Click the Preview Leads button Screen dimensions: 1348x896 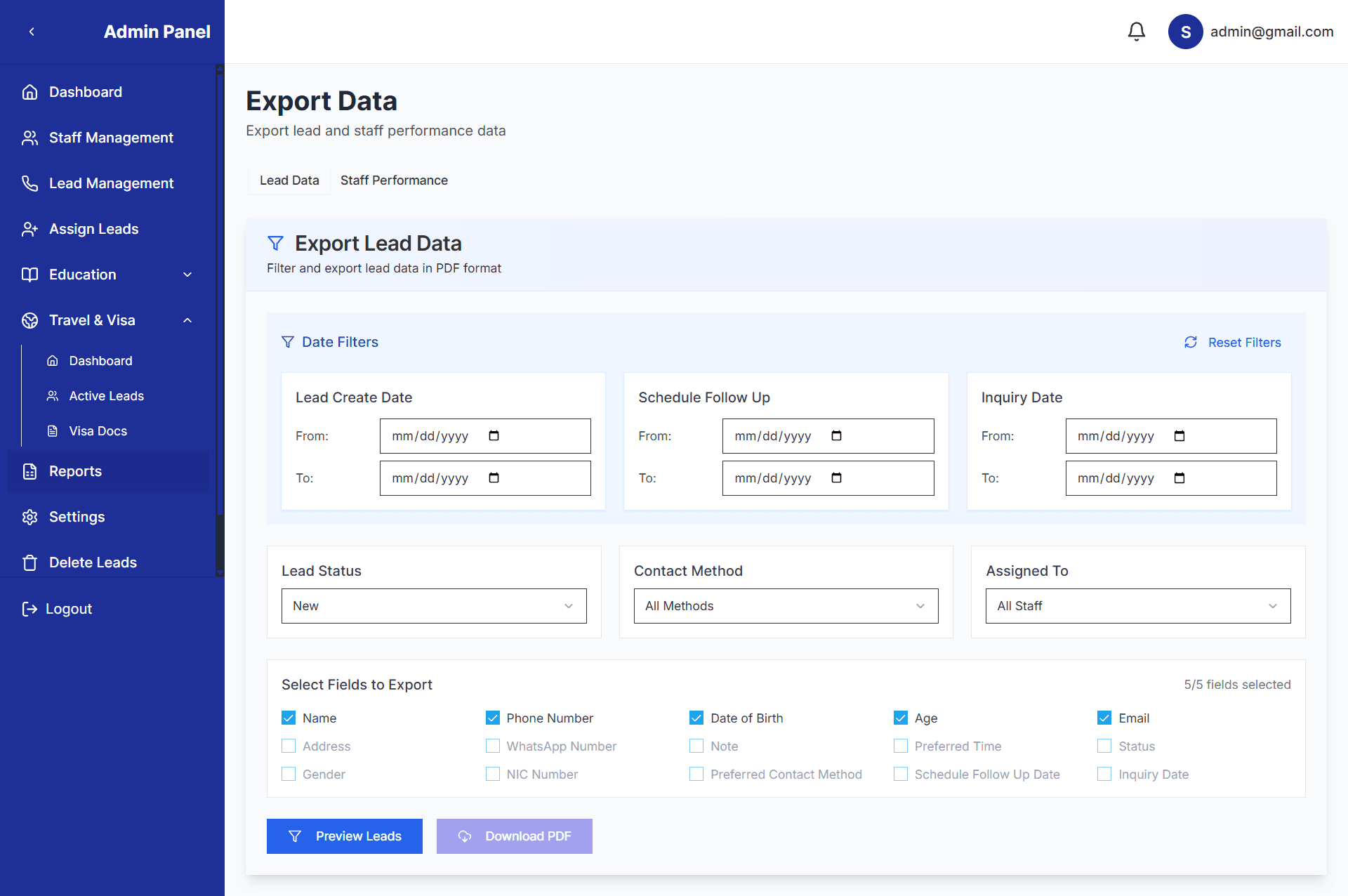345,836
